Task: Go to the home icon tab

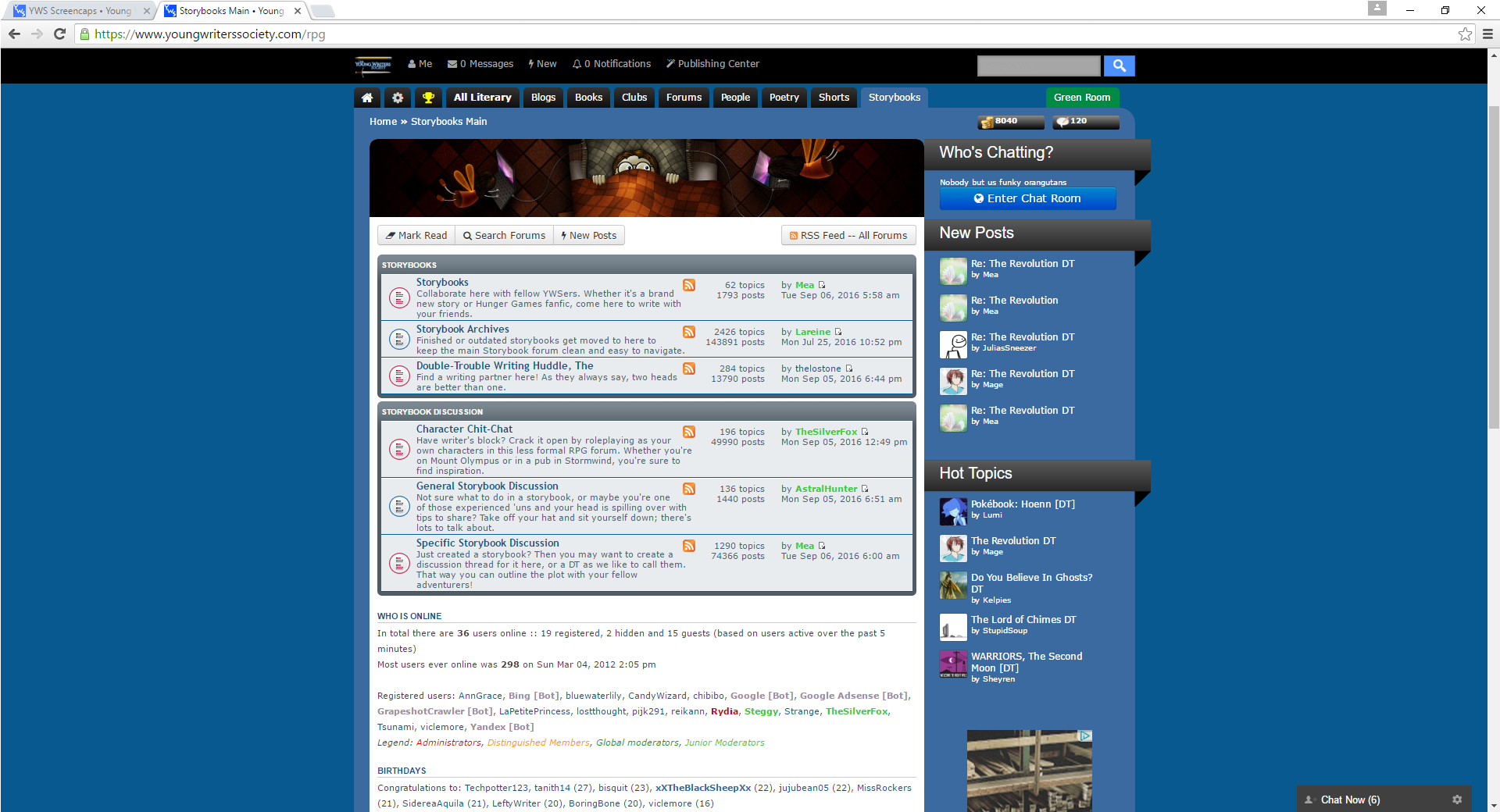Action: tap(367, 98)
